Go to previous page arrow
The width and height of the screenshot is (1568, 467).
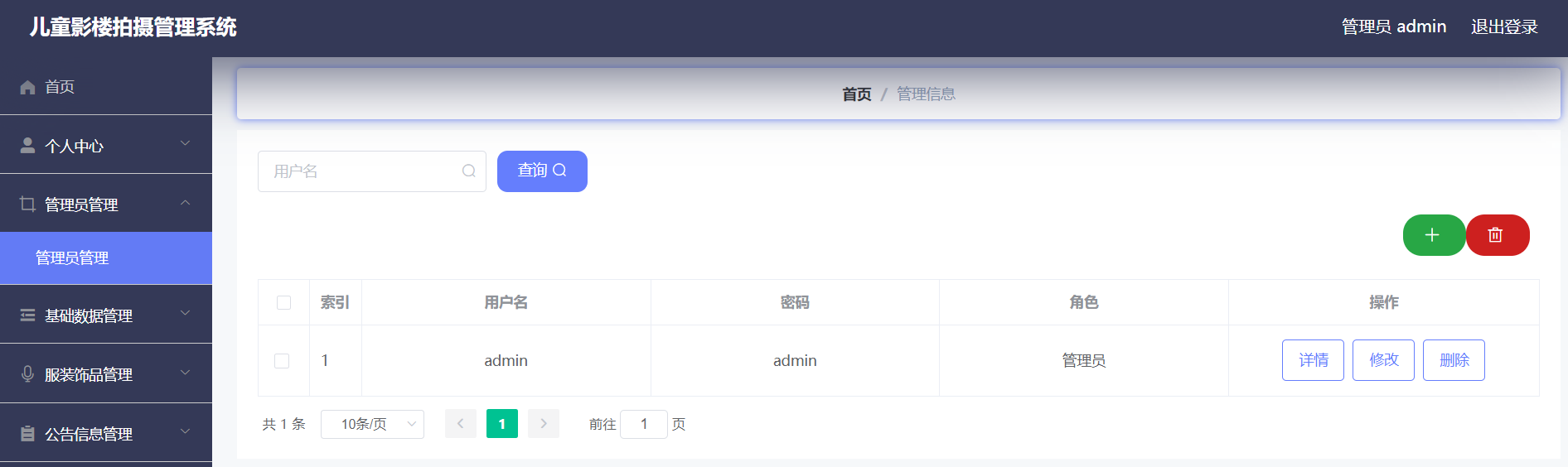pyautogui.click(x=461, y=424)
